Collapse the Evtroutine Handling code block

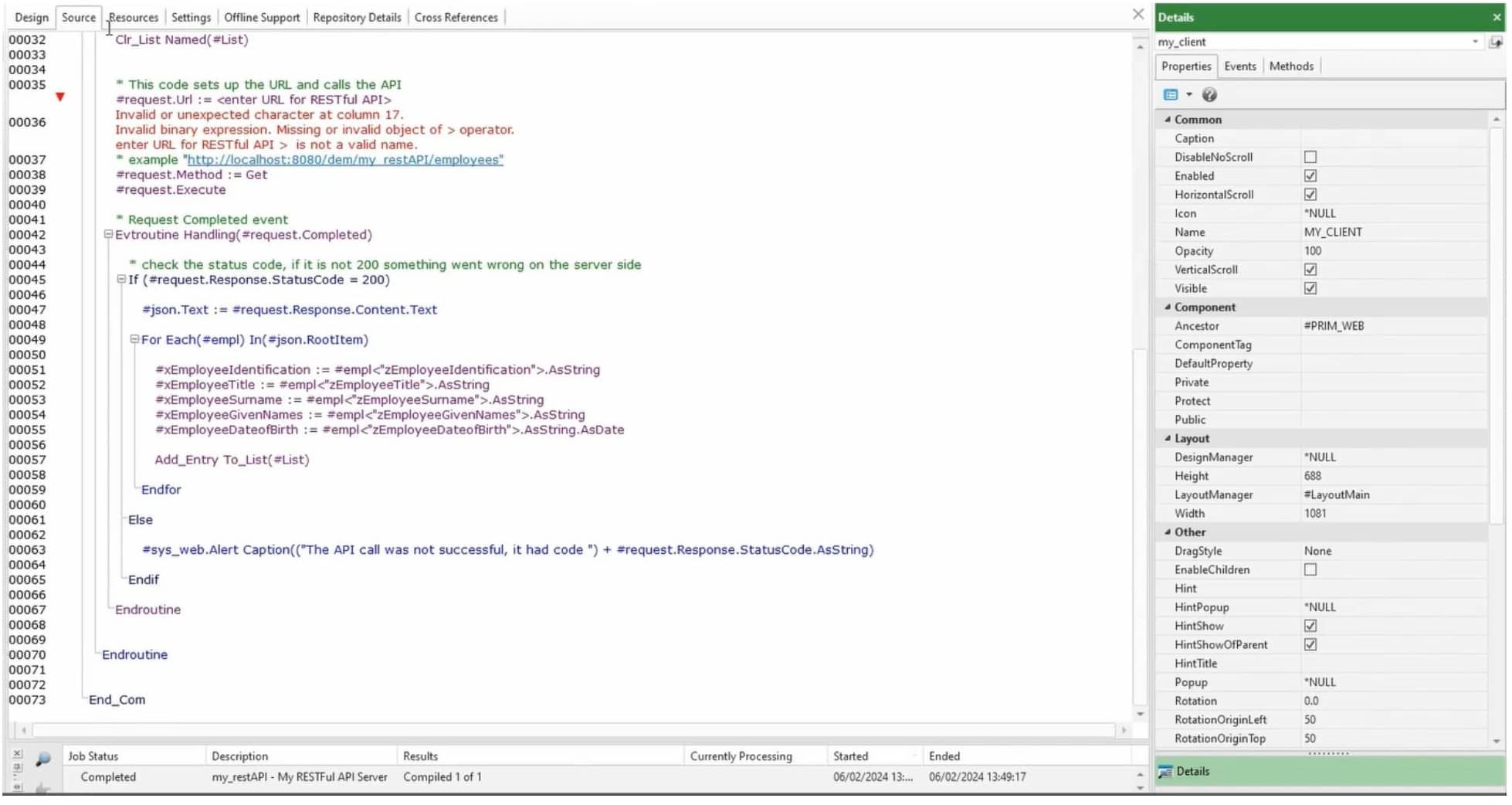108,234
